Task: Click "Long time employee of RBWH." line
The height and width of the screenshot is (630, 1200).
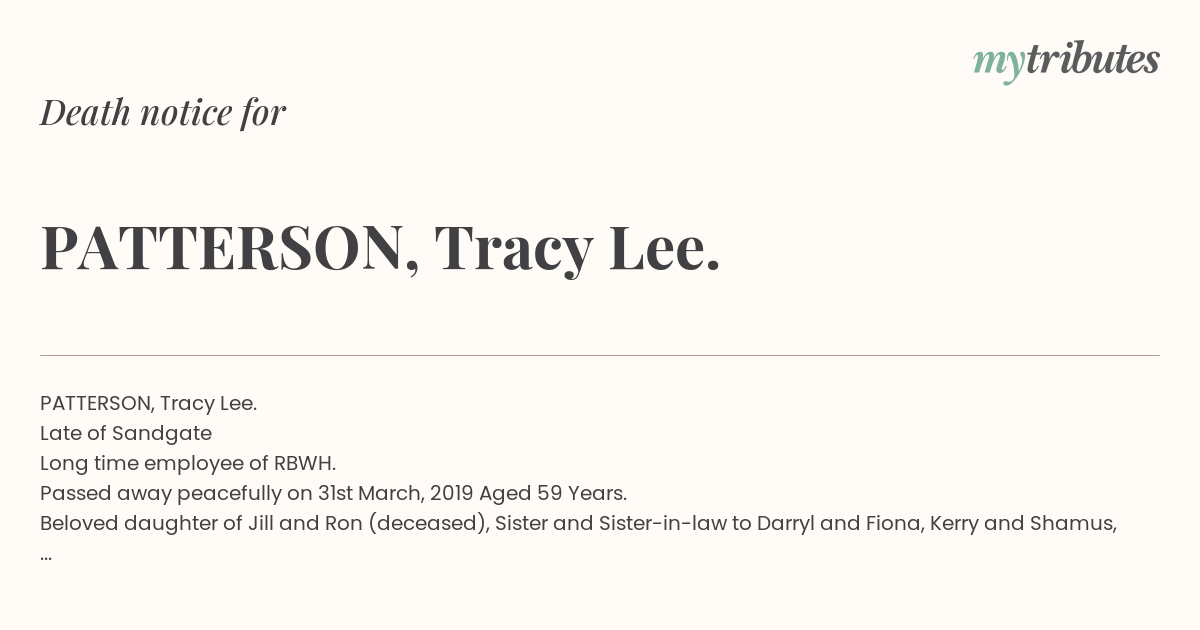Action: click(x=188, y=464)
